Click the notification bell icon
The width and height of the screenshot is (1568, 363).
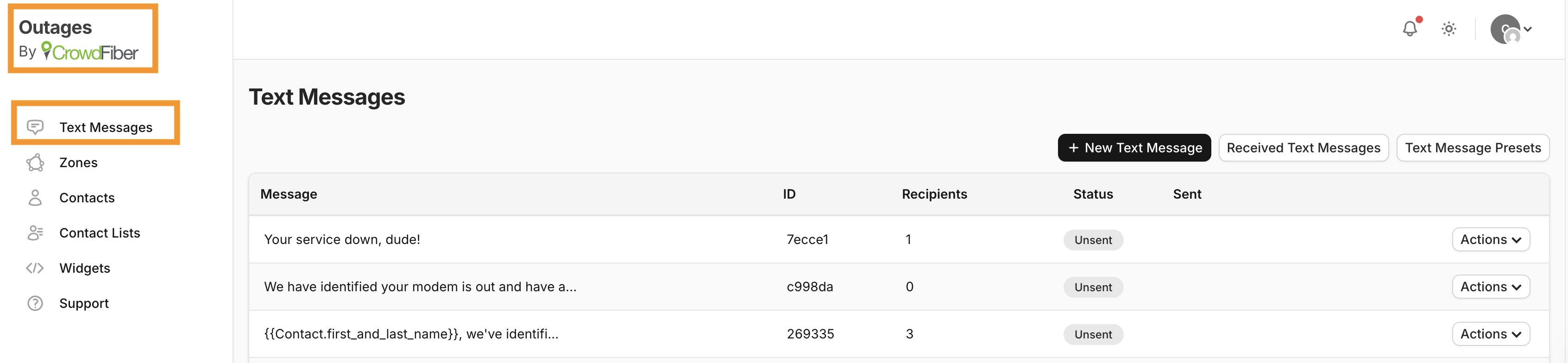1410,29
